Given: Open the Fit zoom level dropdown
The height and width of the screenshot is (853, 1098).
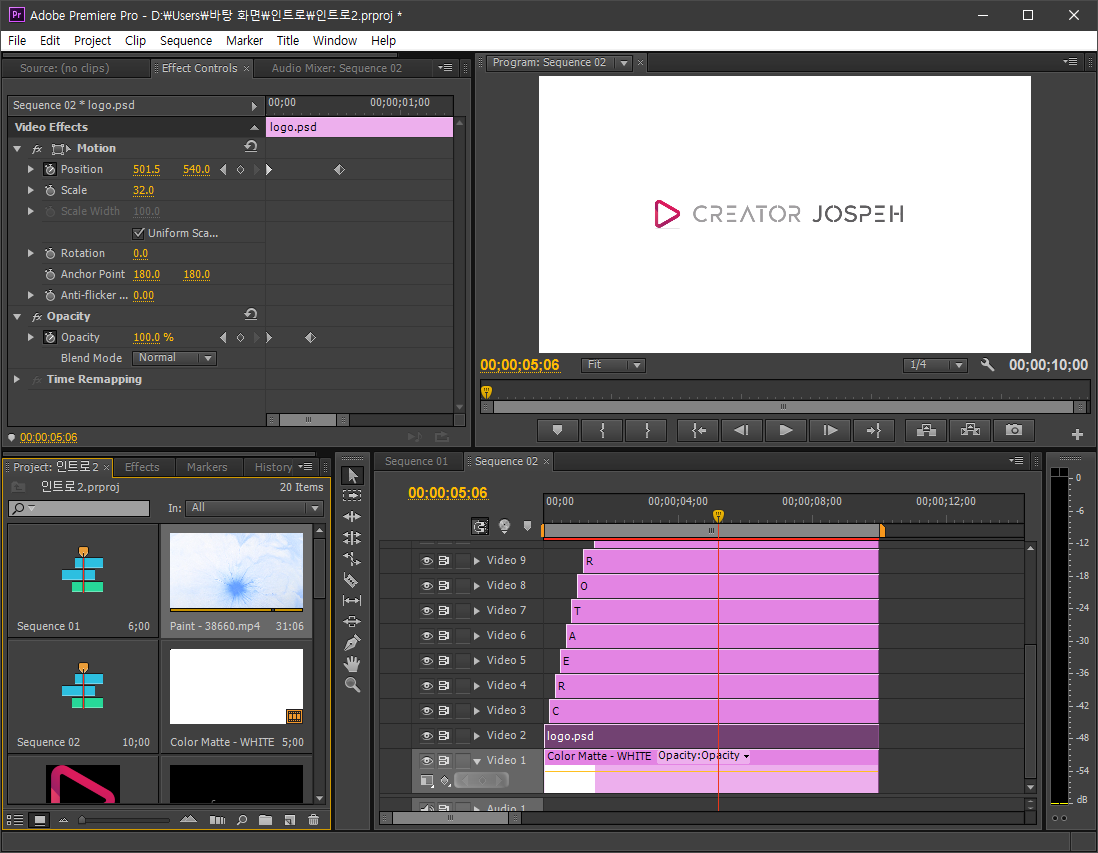Looking at the screenshot, I should (613, 365).
